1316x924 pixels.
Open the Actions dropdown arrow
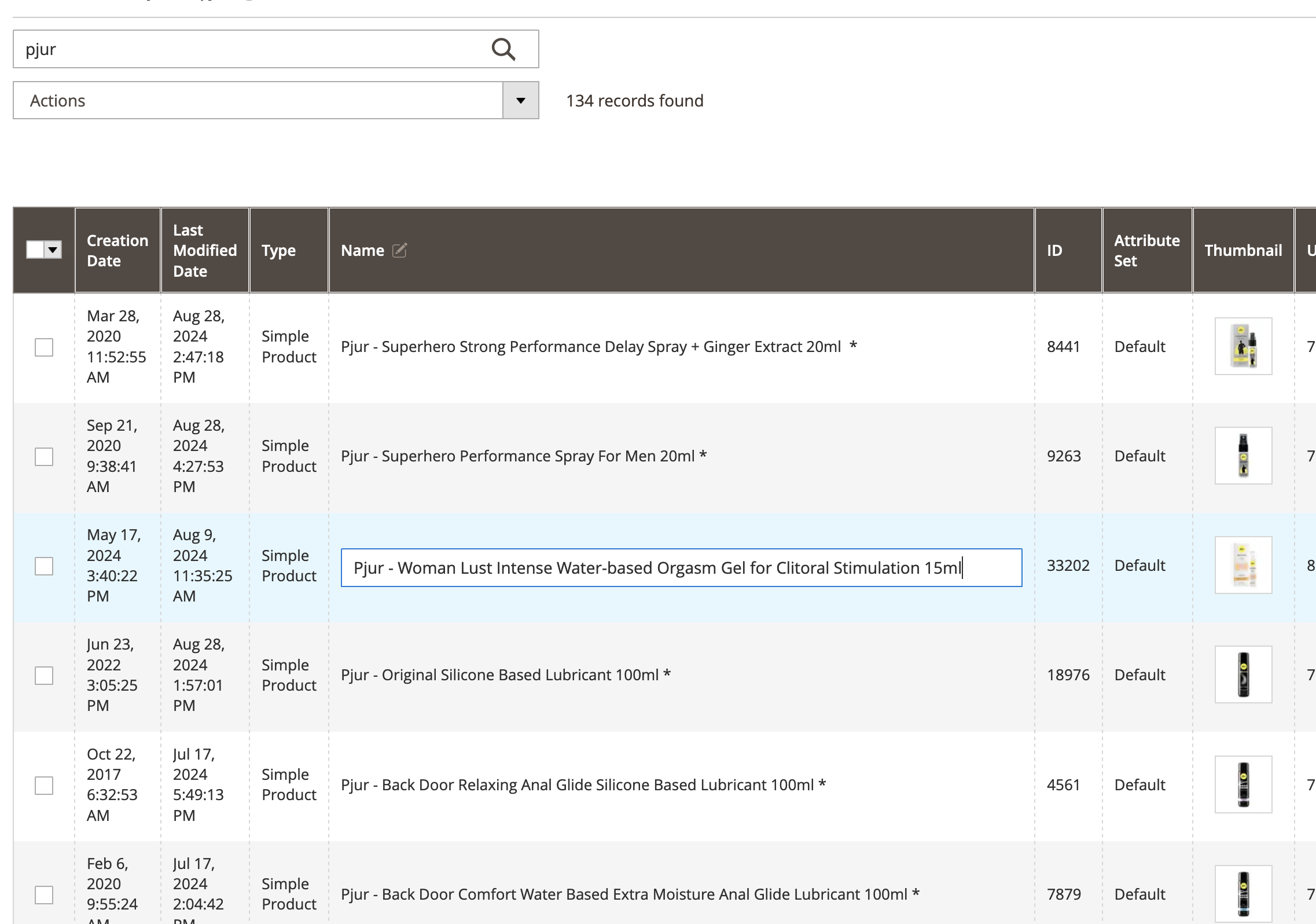click(520, 101)
